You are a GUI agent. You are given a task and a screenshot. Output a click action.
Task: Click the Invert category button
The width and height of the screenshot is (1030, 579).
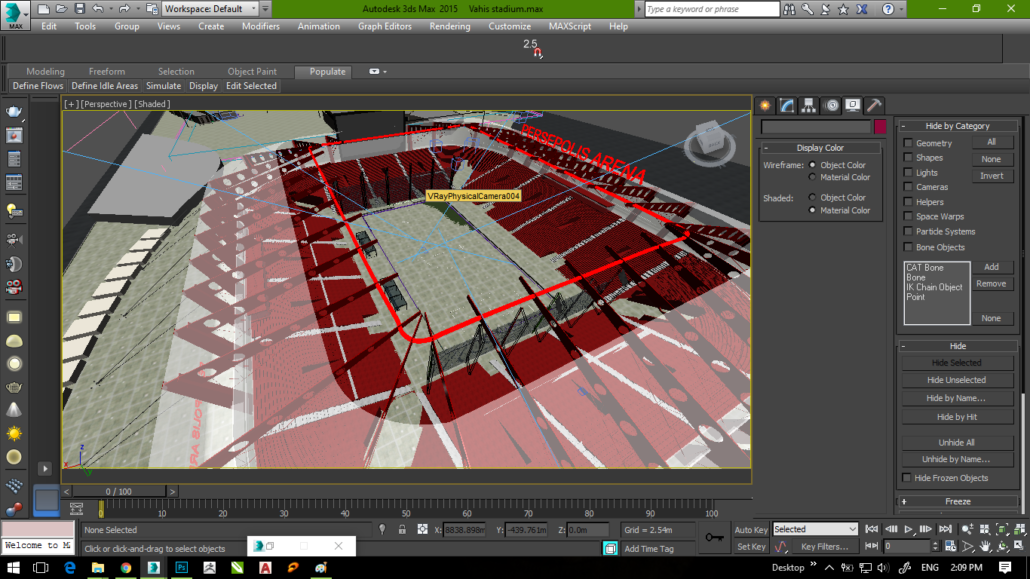991,176
